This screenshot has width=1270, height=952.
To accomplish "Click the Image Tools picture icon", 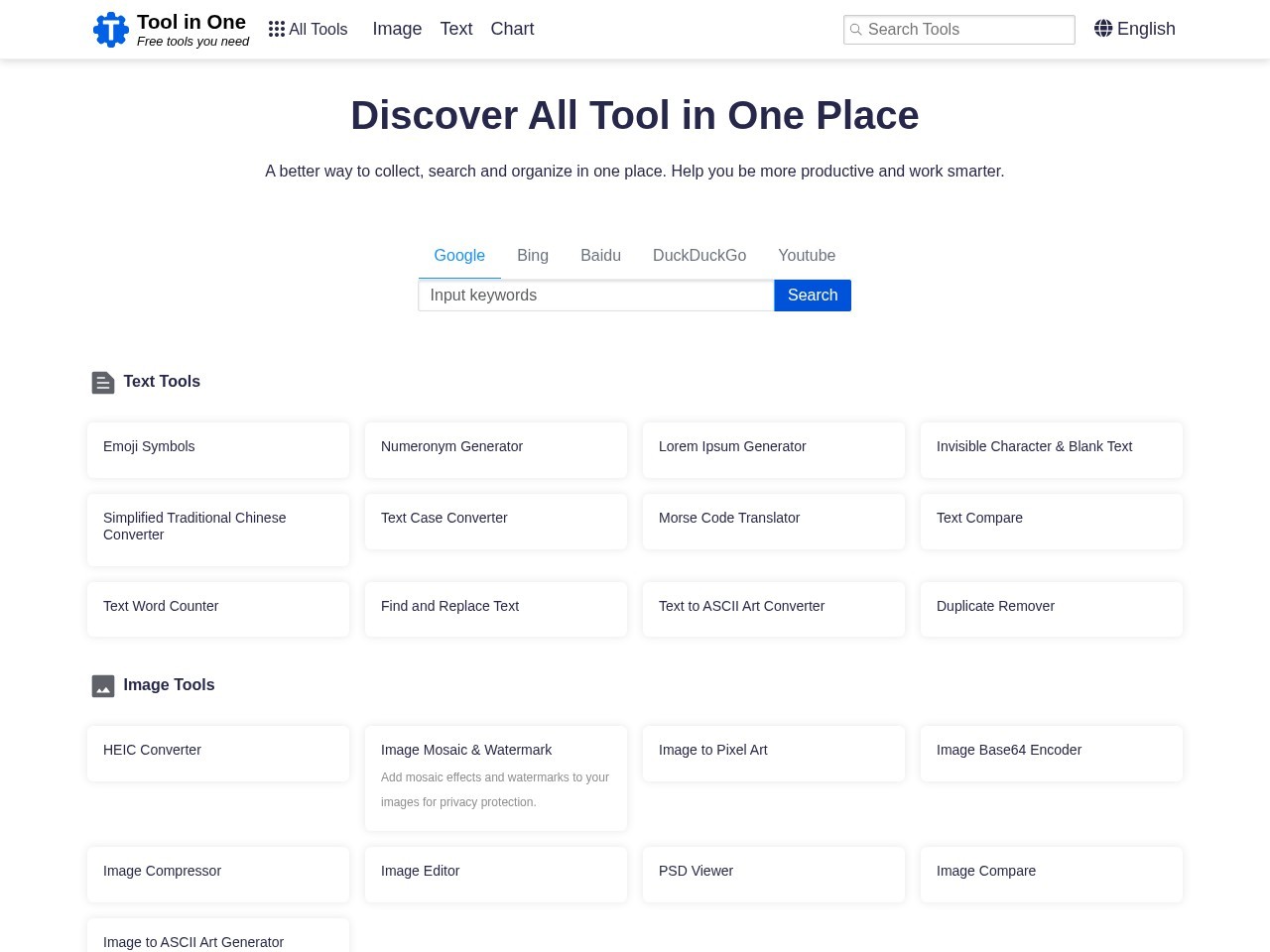I will pos(103,686).
